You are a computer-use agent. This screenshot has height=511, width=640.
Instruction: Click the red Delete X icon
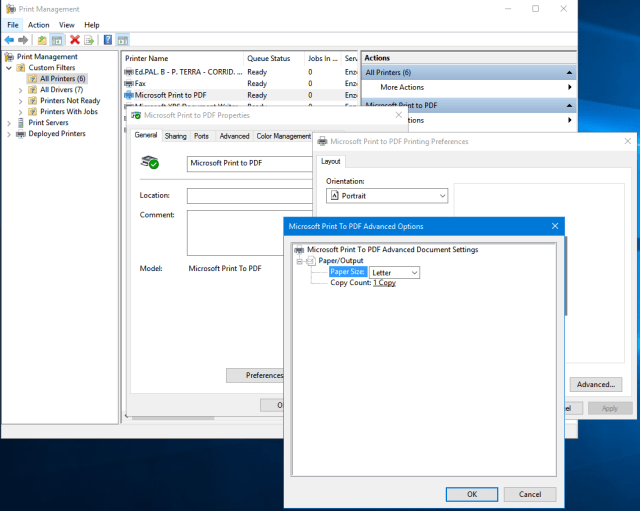[75, 40]
